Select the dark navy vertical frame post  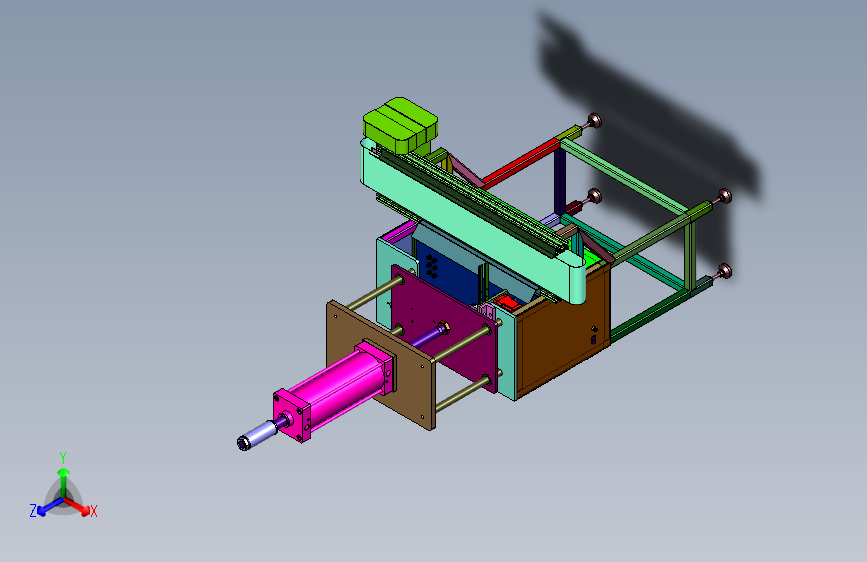coord(560,181)
